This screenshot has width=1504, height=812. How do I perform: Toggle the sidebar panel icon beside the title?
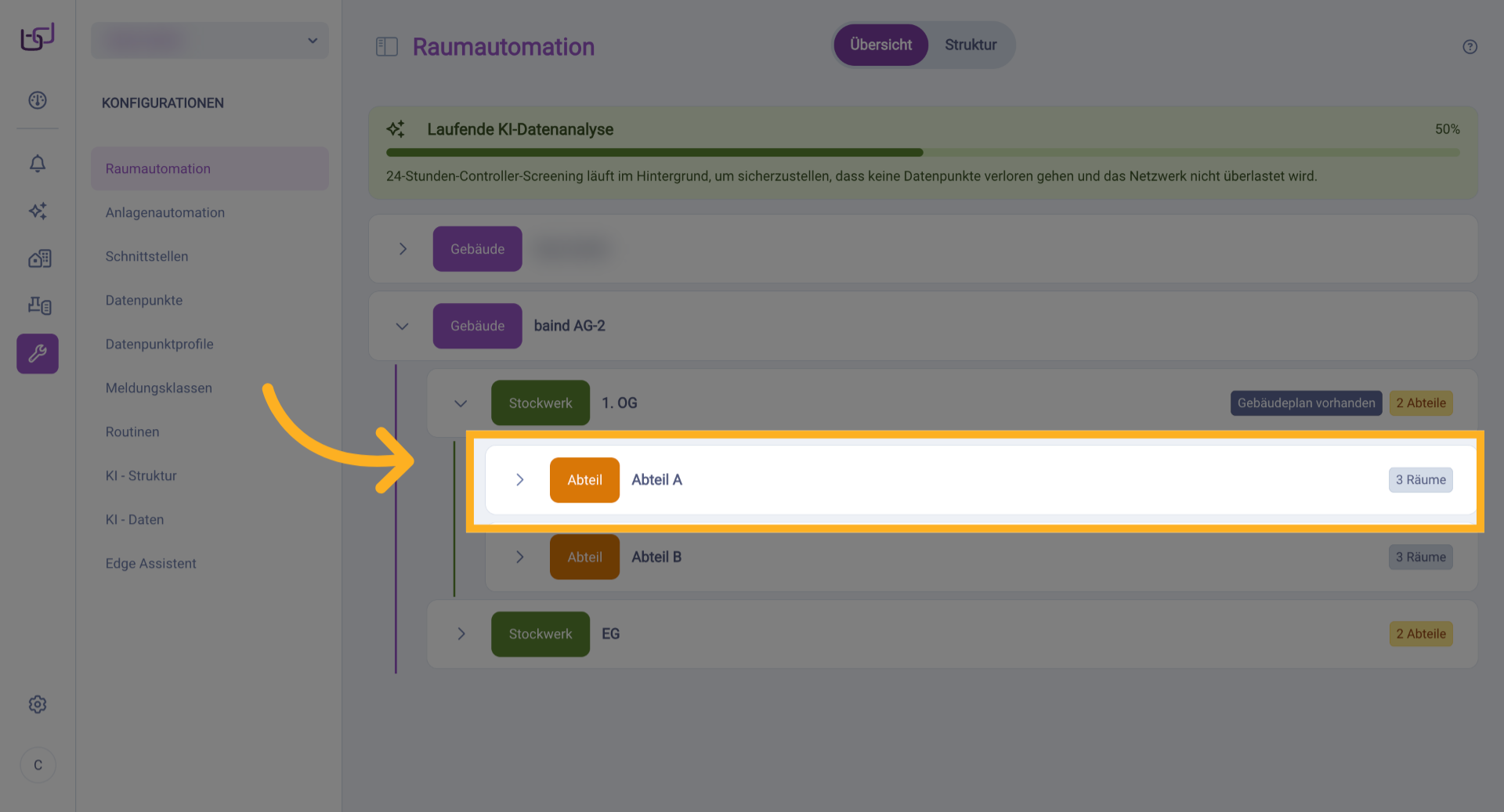[x=387, y=47]
